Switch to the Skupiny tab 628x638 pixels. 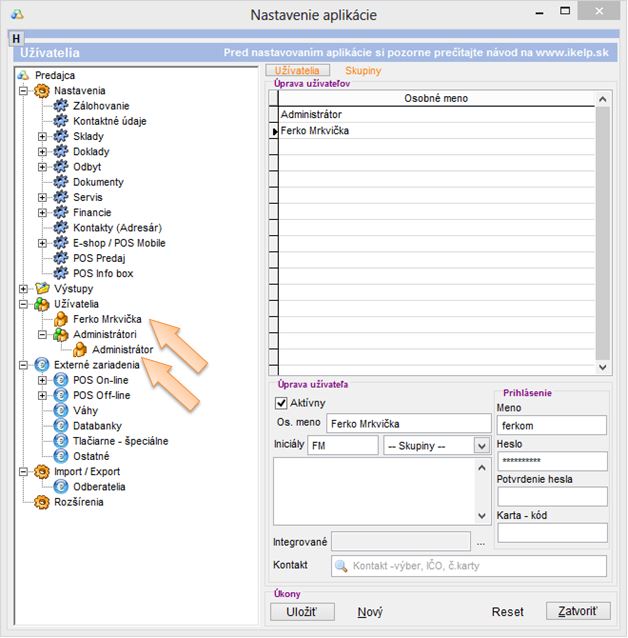tap(362, 71)
